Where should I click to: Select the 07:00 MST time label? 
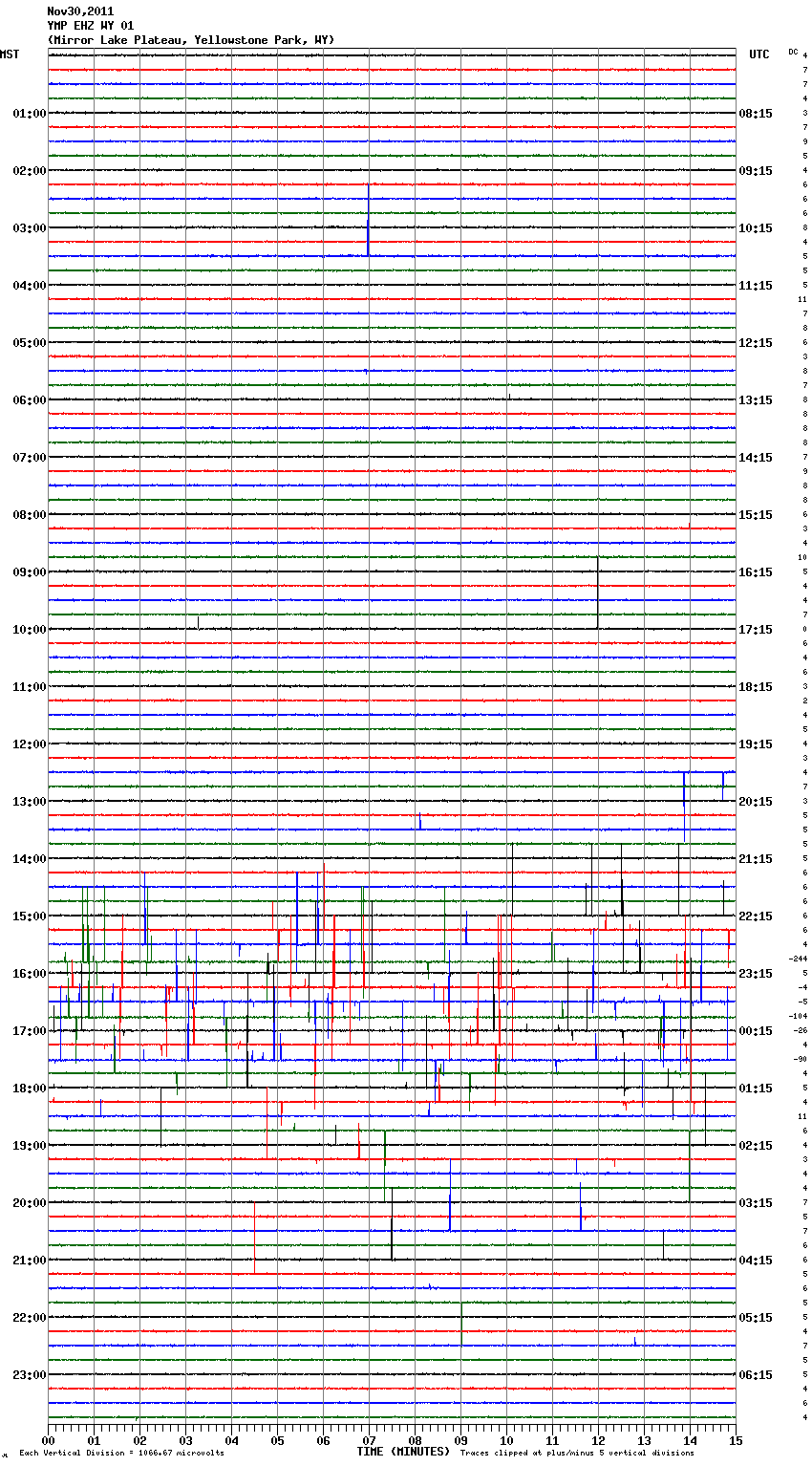pyautogui.click(x=29, y=458)
